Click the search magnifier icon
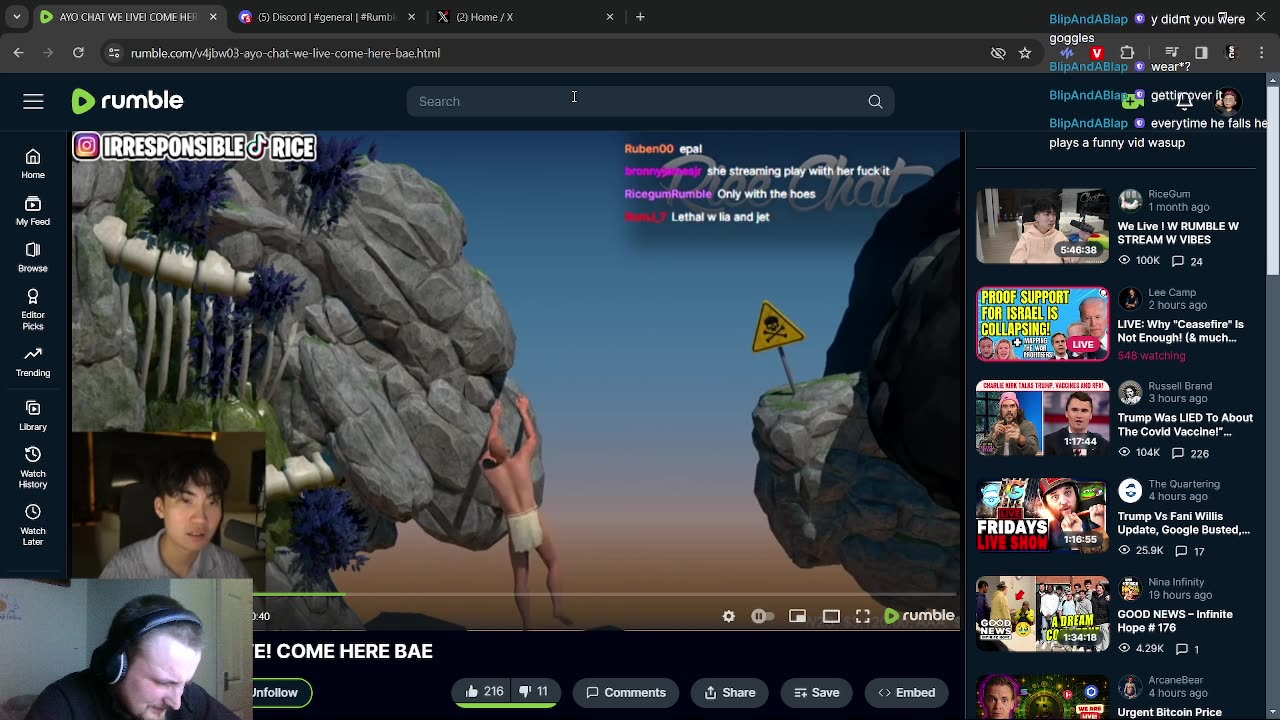Screen dimensions: 1280x720 (x=875, y=101)
